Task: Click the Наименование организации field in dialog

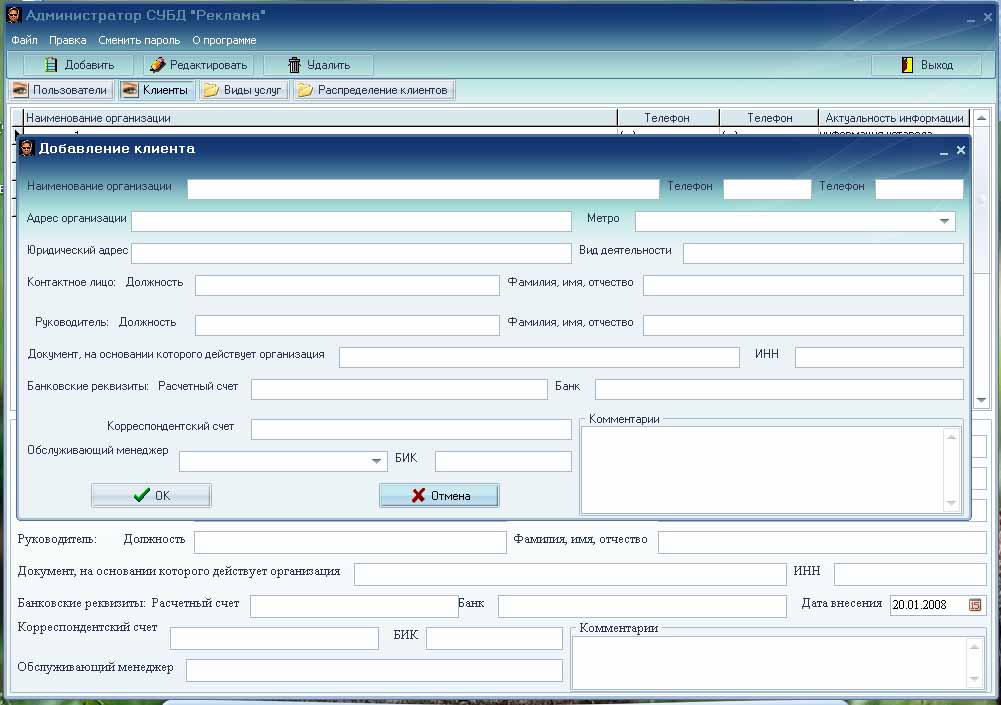Action: click(423, 189)
